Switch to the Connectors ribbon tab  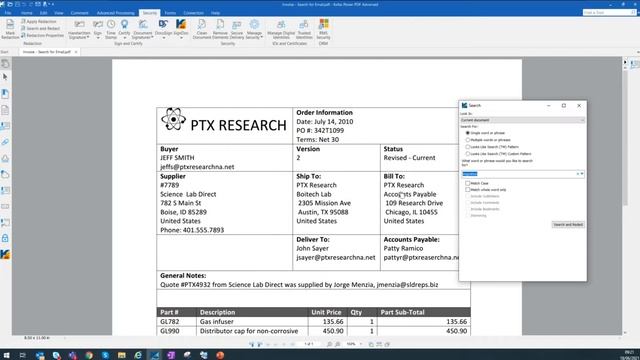(x=193, y=13)
